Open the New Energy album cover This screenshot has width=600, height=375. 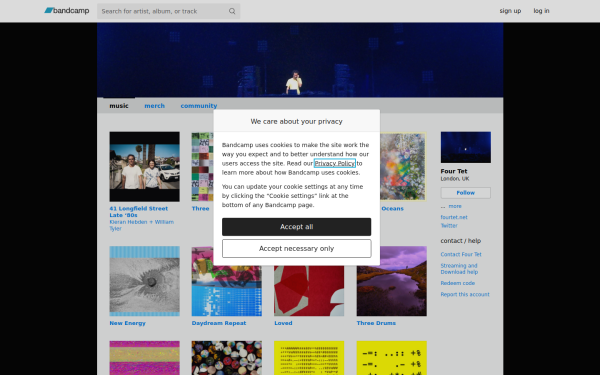pos(144,281)
